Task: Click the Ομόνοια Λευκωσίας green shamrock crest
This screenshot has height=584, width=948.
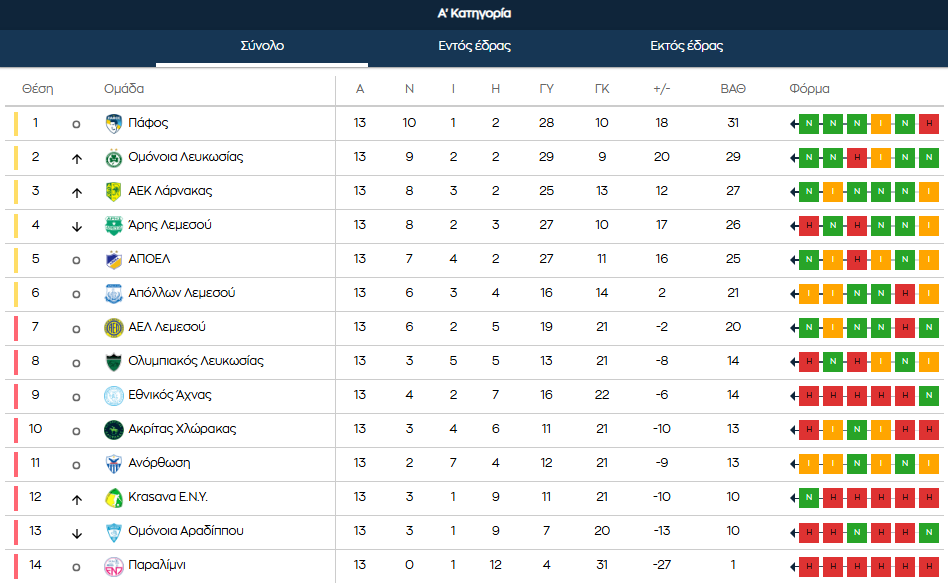Action: (x=113, y=158)
